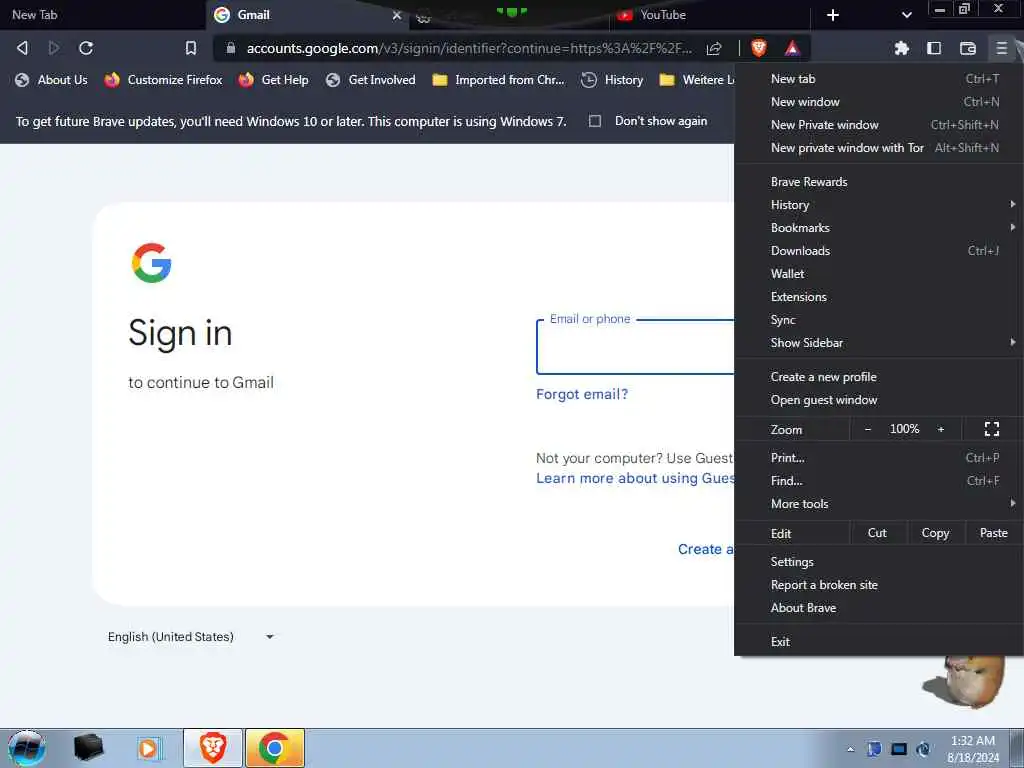Open About Brave
Viewport: 1024px width, 768px height.
[x=879, y=607]
